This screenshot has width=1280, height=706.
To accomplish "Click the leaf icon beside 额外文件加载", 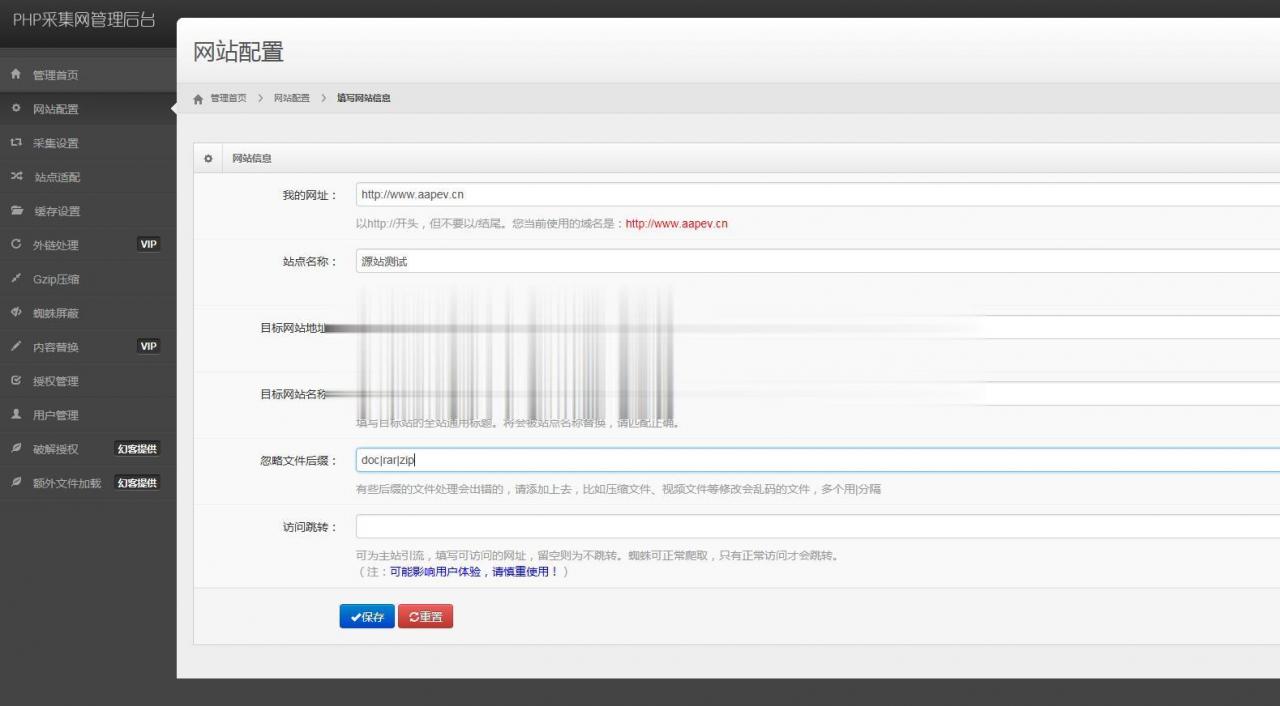I will 16,482.
